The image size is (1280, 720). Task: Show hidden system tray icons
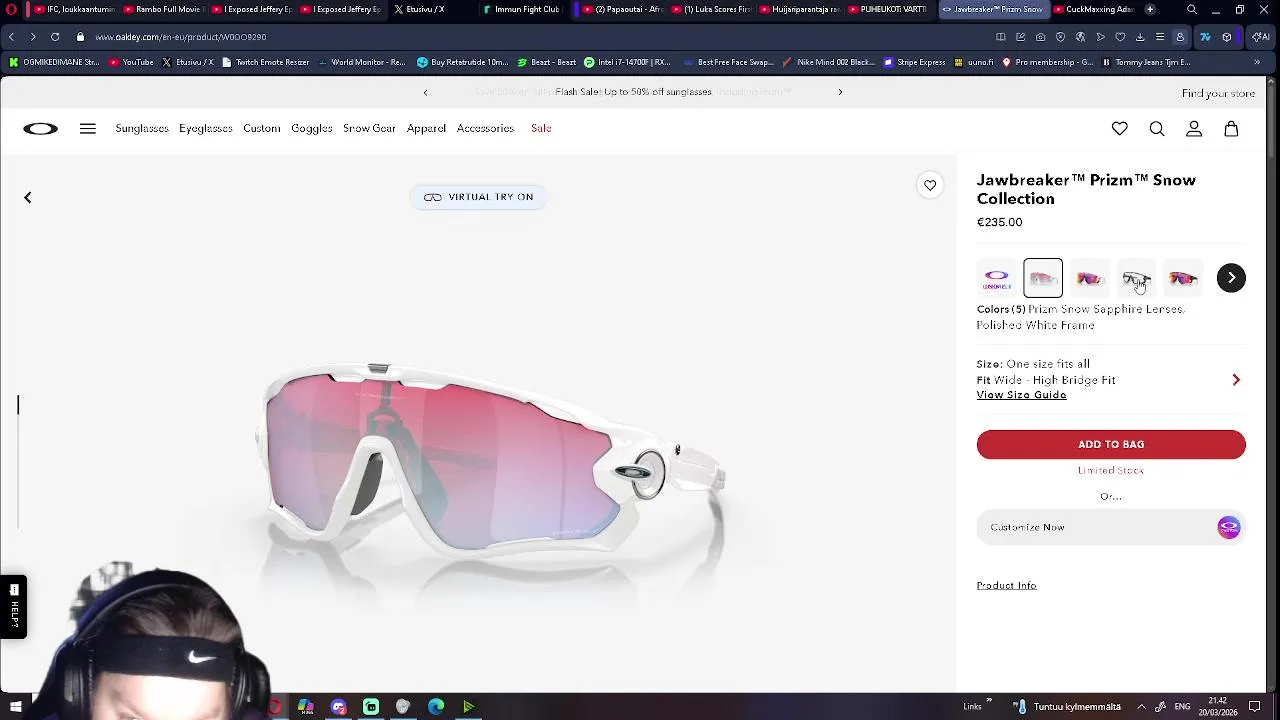pyautogui.click(x=1141, y=706)
